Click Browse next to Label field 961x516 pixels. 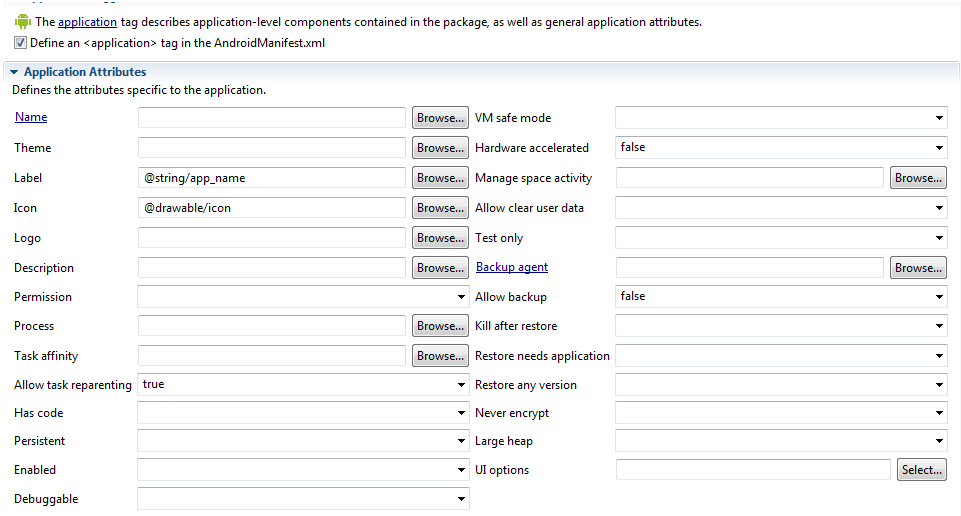point(440,178)
